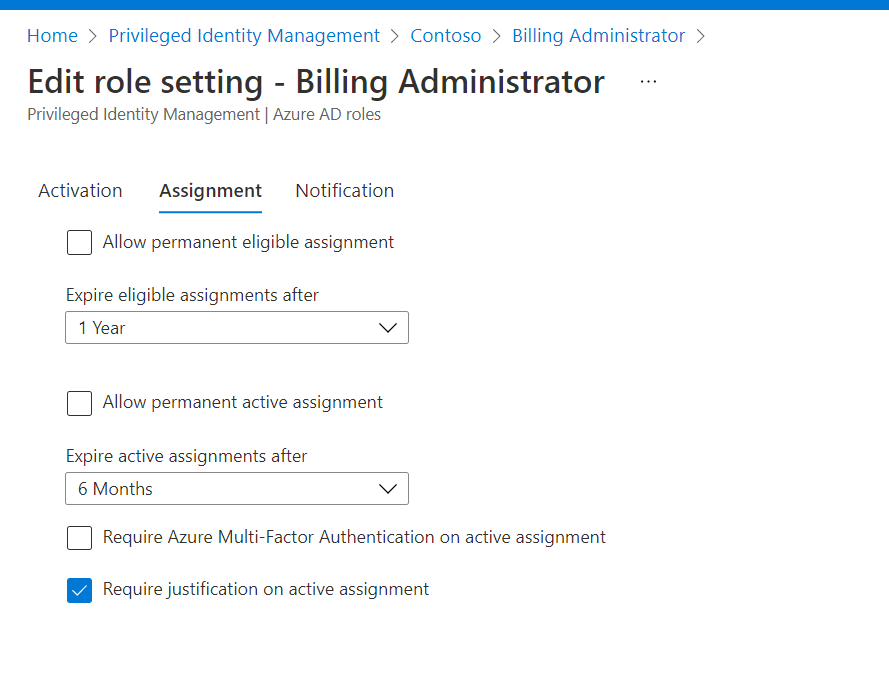Viewport: 889px width, 675px height.
Task: Check Allow permanent active assignment
Action: [x=80, y=403]
